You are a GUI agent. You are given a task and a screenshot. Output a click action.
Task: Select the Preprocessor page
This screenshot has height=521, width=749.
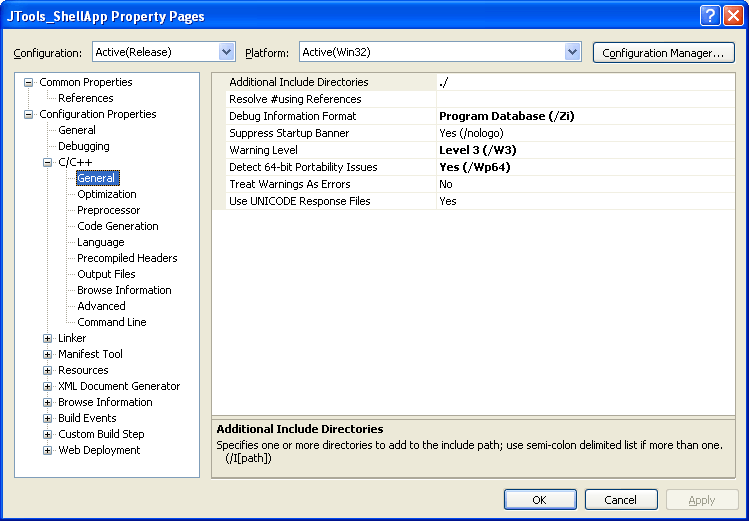pyautogui.click(x=108, y=210)
